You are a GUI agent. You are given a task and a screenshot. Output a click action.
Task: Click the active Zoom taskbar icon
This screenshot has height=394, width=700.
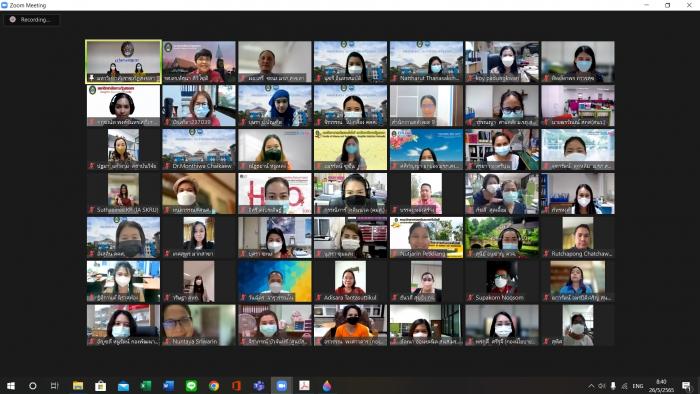tap(282, 386)
